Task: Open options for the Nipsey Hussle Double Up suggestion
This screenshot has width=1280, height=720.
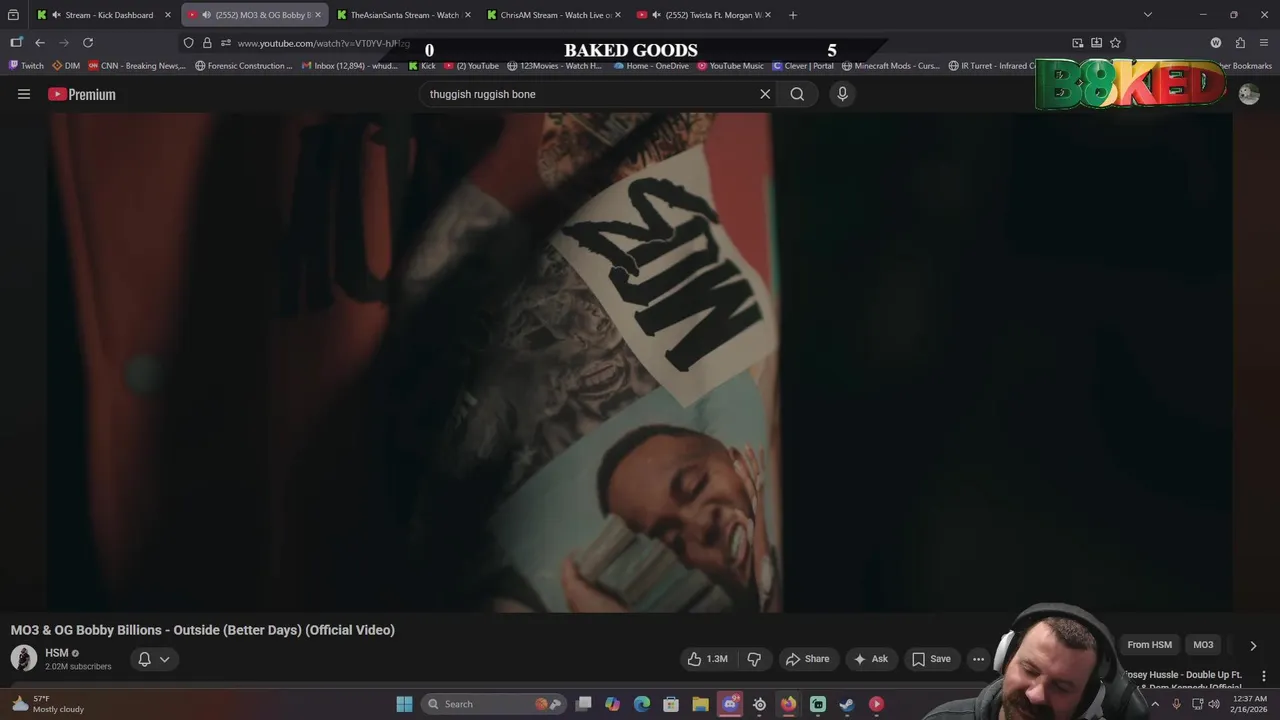Action: [1263, 676]
